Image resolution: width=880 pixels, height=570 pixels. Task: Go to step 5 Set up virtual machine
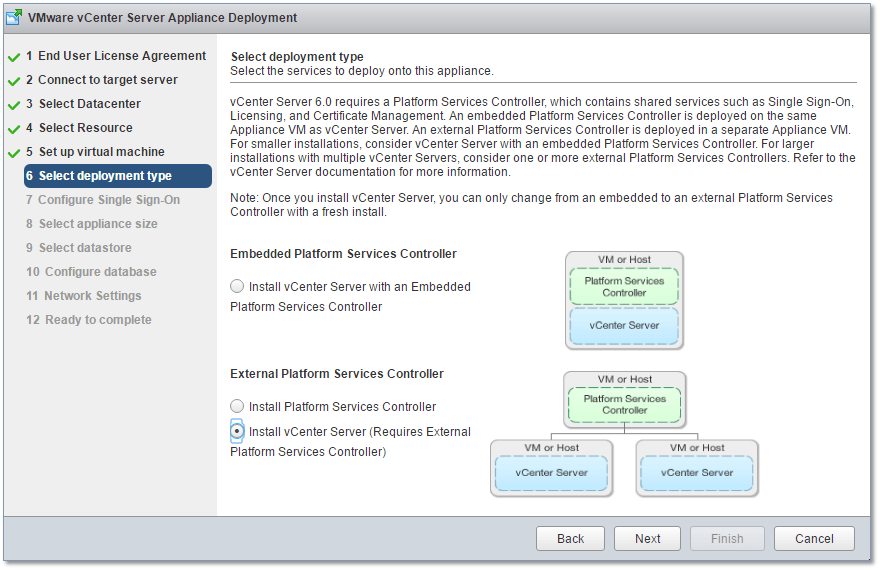(95, 152)
